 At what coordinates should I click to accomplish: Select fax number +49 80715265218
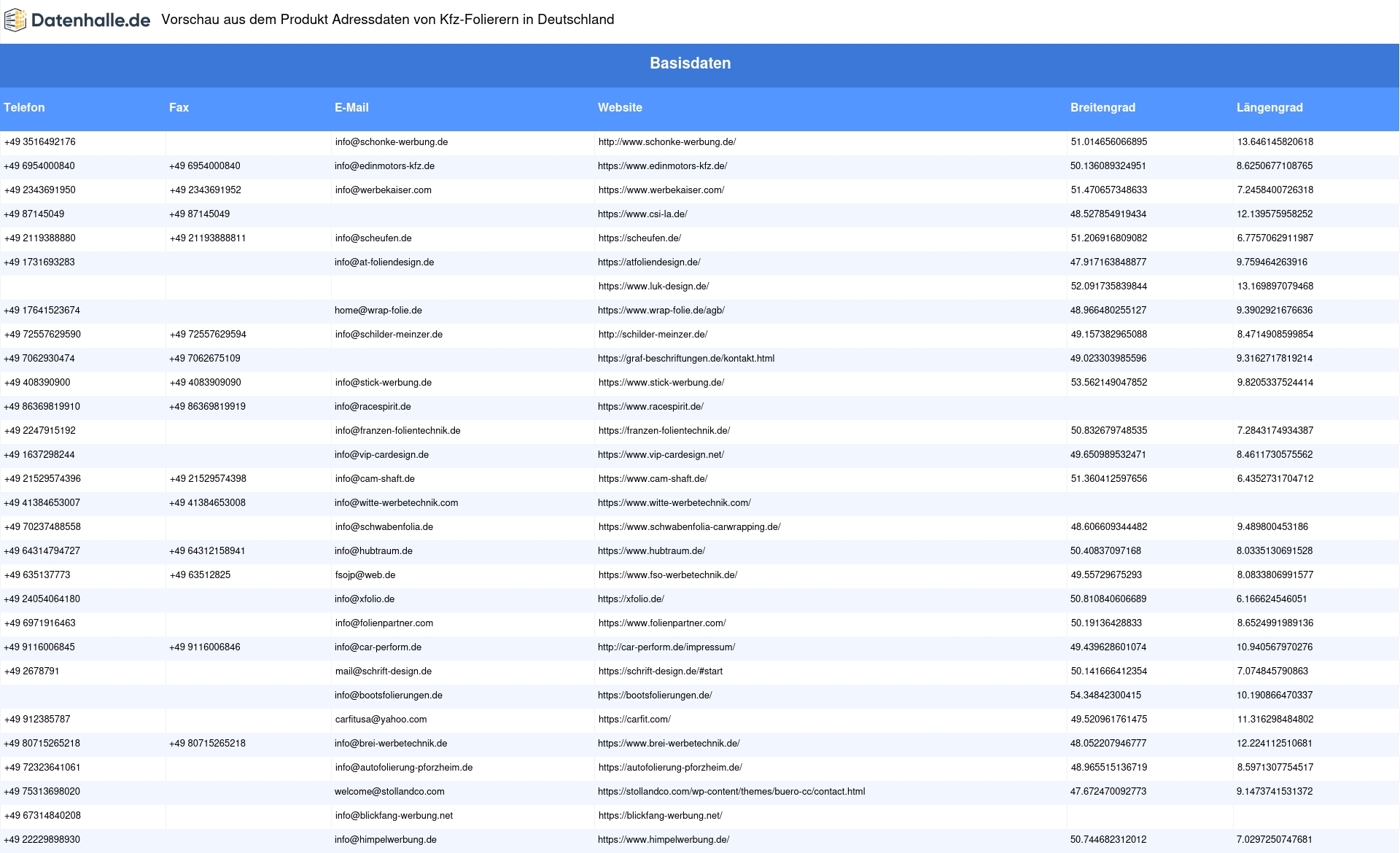click(207, 744)
